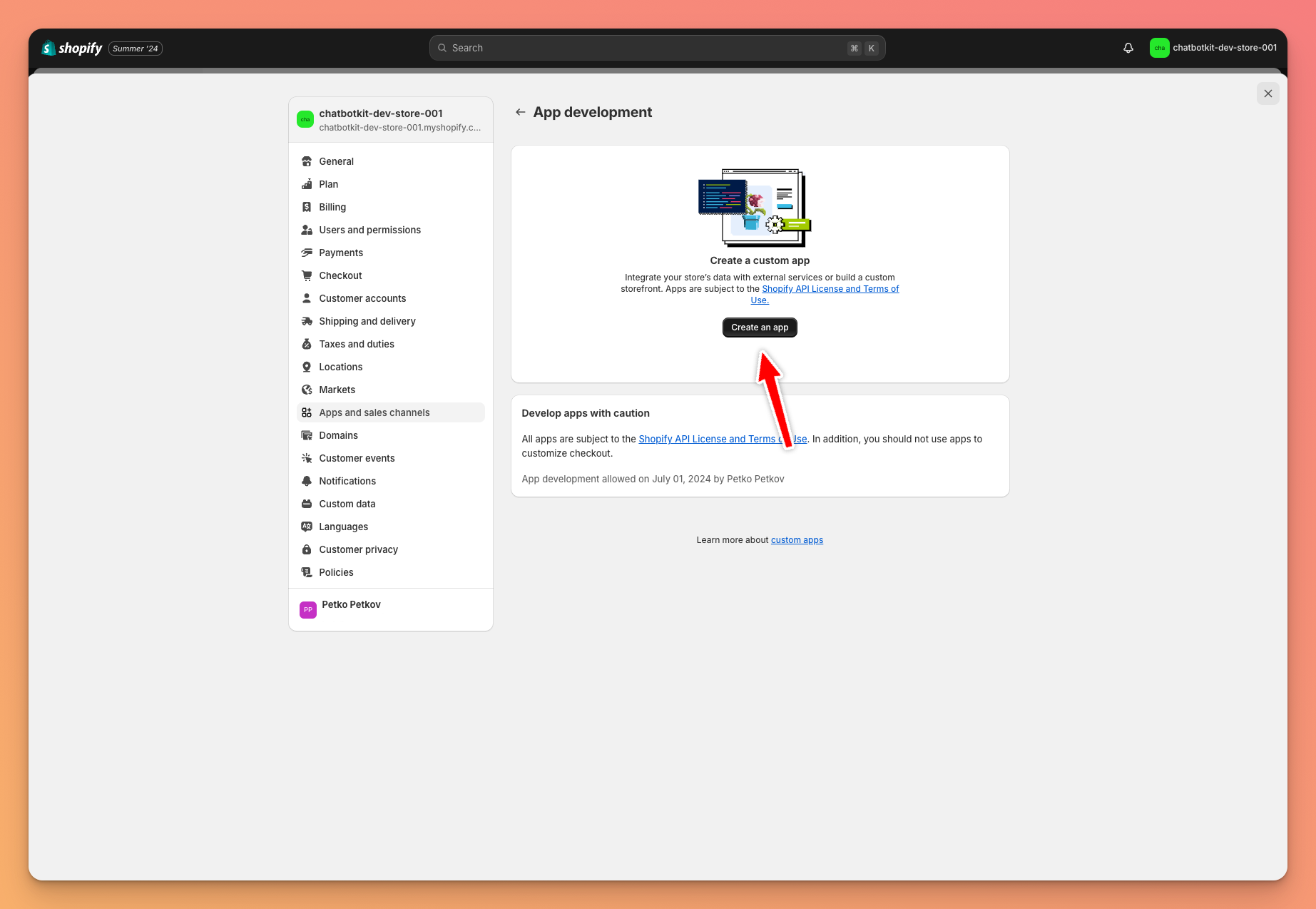This screenshot has width=1316, height=909.
Task: Click the Customer accounts person icon
Action: (x=307, y=298)
